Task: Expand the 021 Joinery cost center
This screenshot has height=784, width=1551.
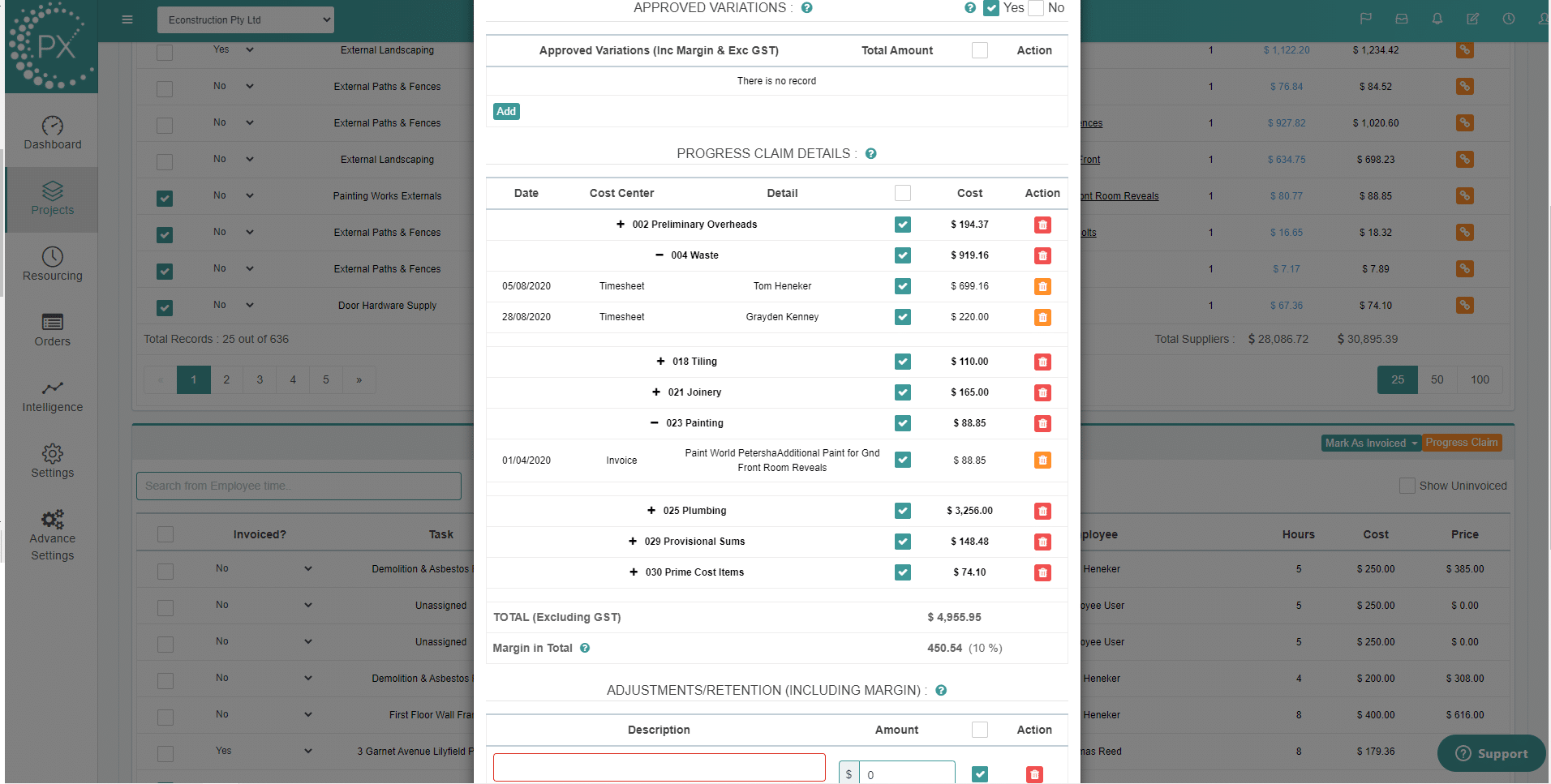Action: 656,392
